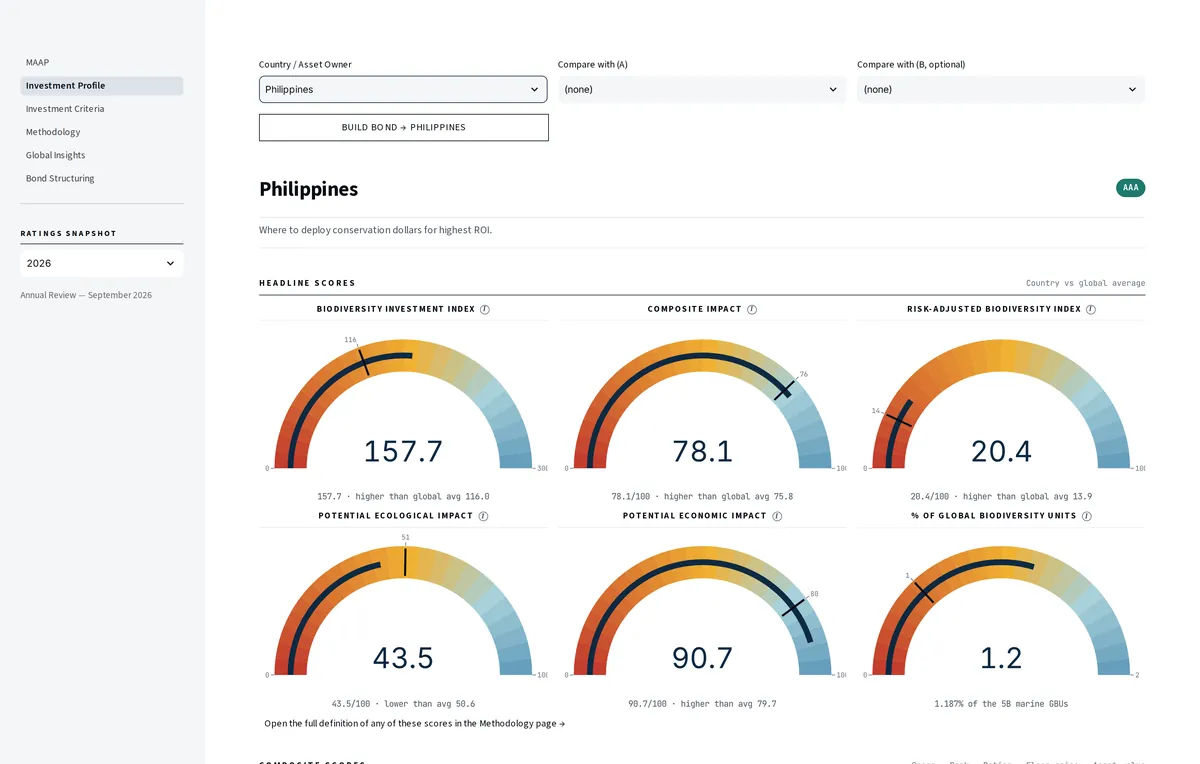The image size is (1200, 764).
Task: Follow the Methodology page full definition link
Action: click(x=415, y=723)
